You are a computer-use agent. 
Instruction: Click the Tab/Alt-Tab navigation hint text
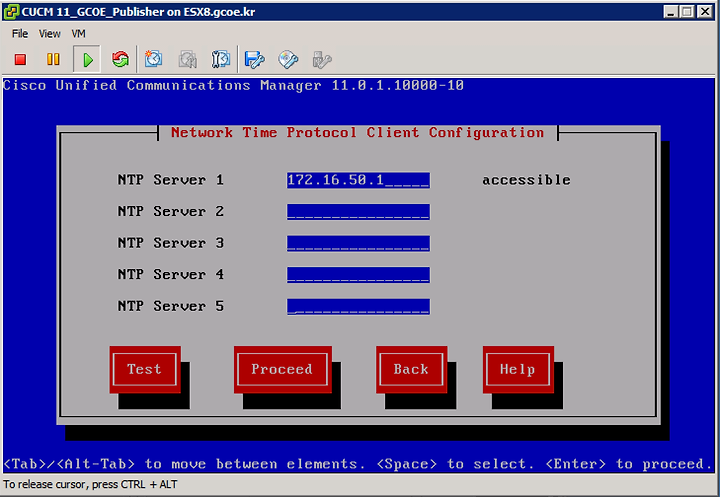[358, 464]
